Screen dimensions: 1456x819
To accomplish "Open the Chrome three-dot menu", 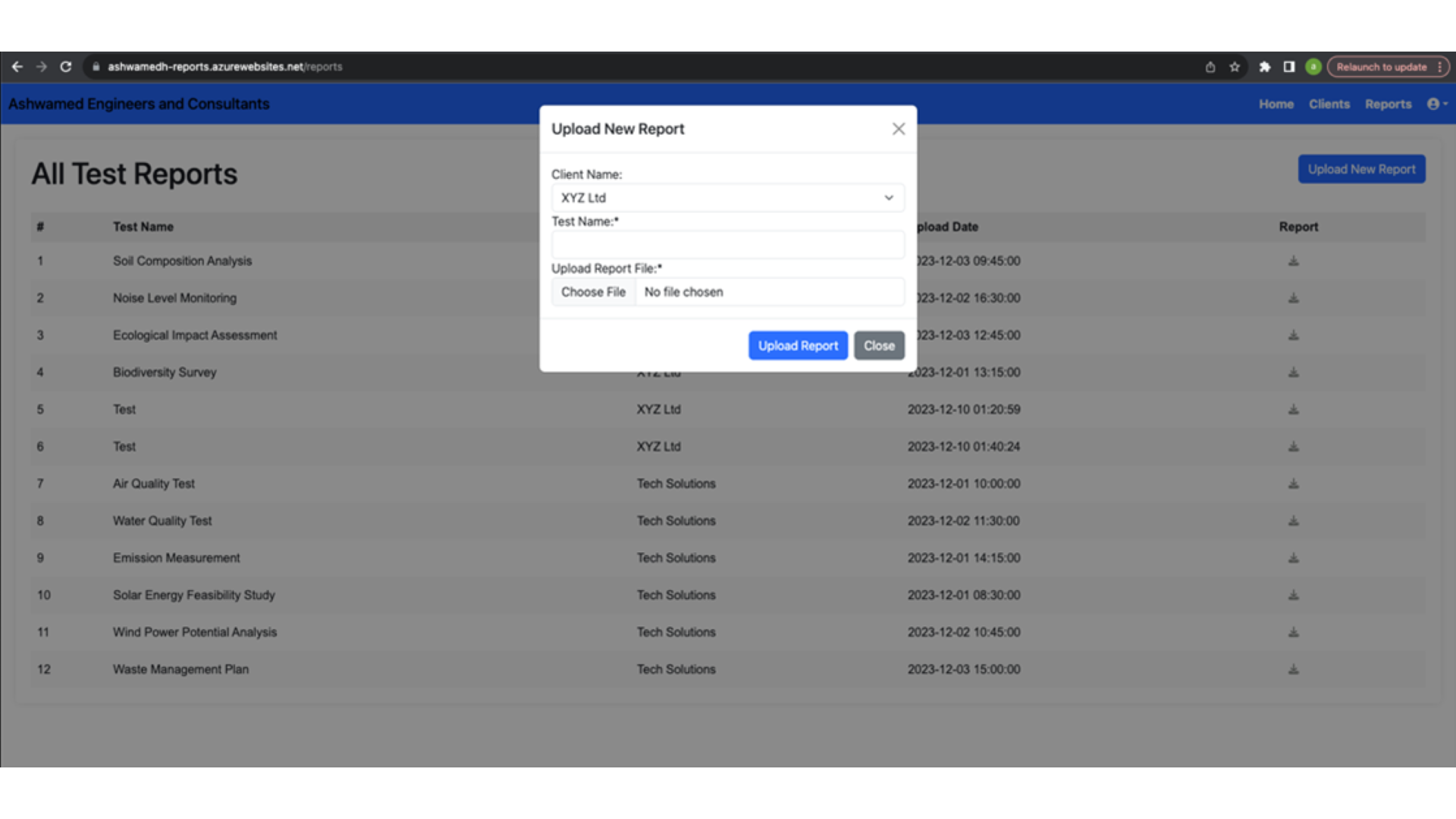I will (1439, 67).
